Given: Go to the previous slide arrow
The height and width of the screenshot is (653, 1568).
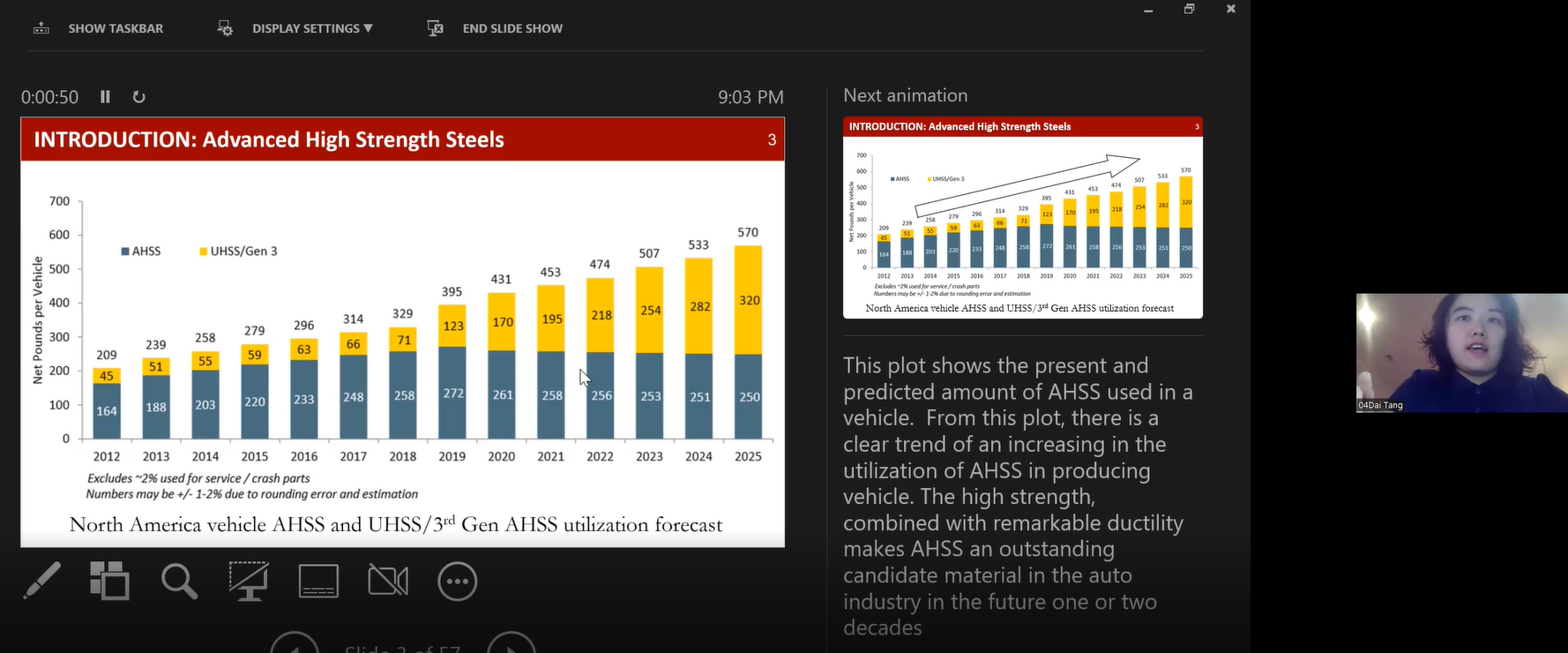Looking at the screenshot, I should click(x=295, y=644).
